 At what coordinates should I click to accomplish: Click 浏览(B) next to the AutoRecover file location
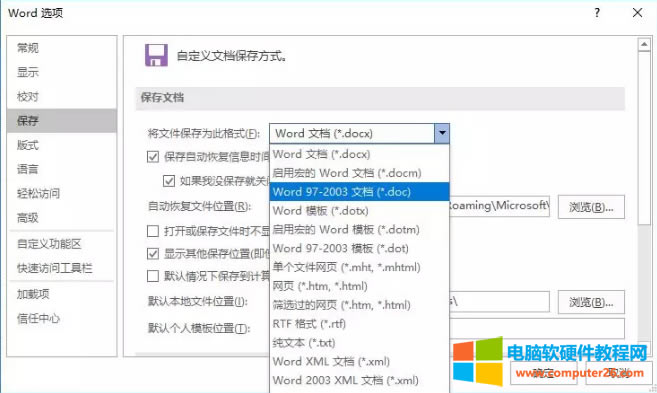[x=591, y=207]
